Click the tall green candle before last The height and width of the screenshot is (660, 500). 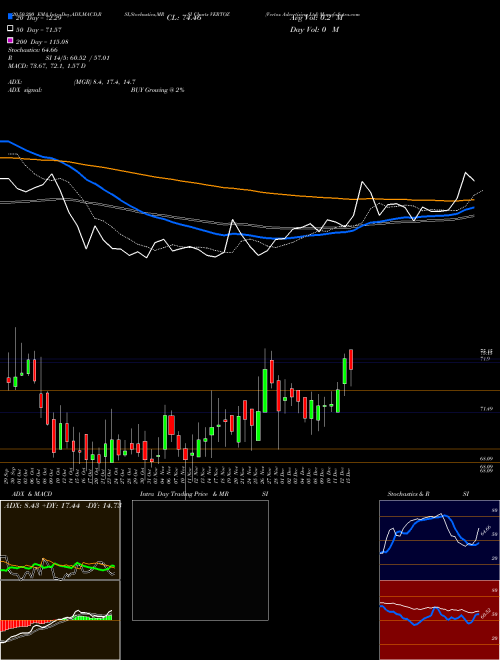345,371
